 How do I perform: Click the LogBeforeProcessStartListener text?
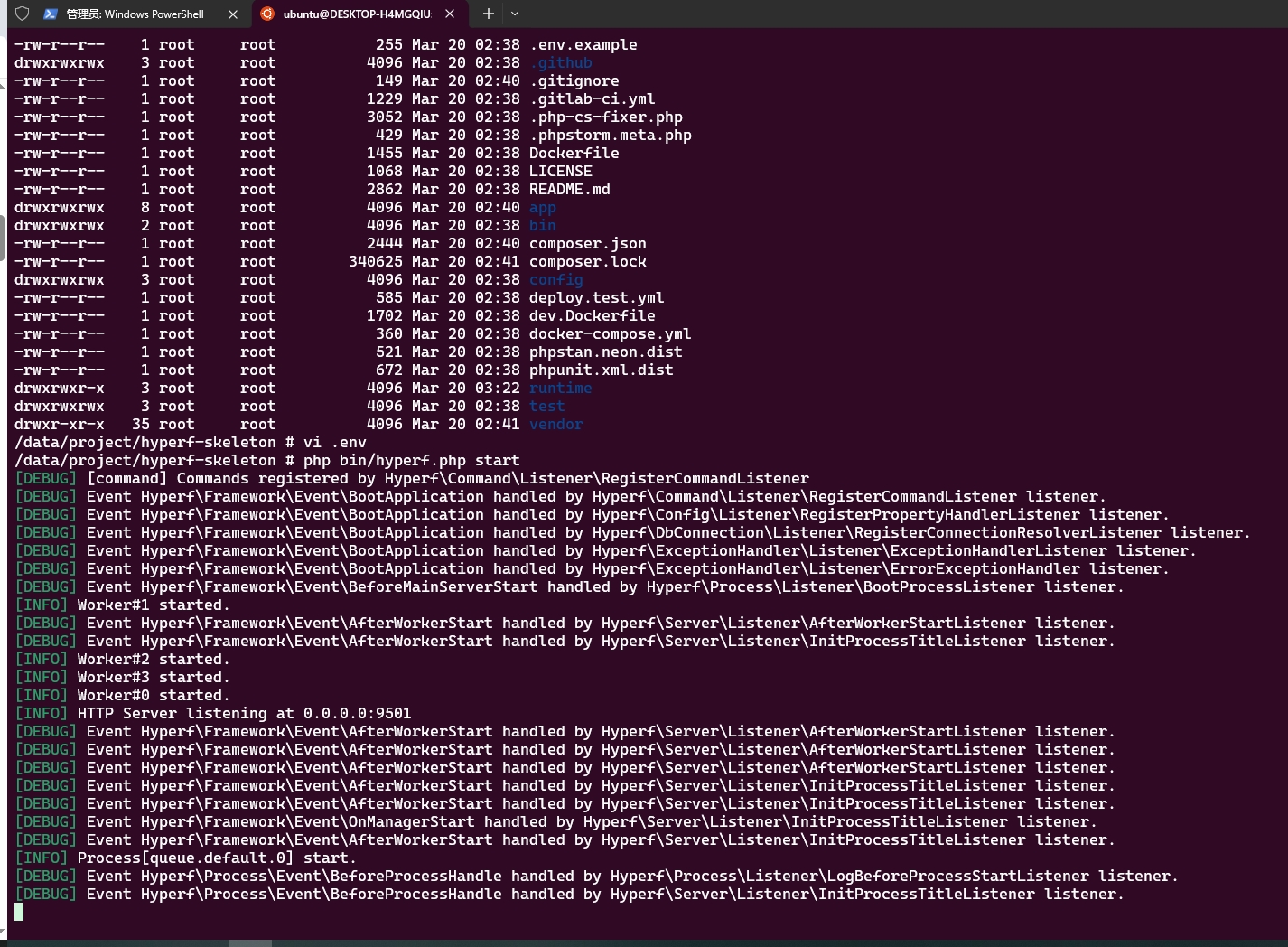(958, 877)
